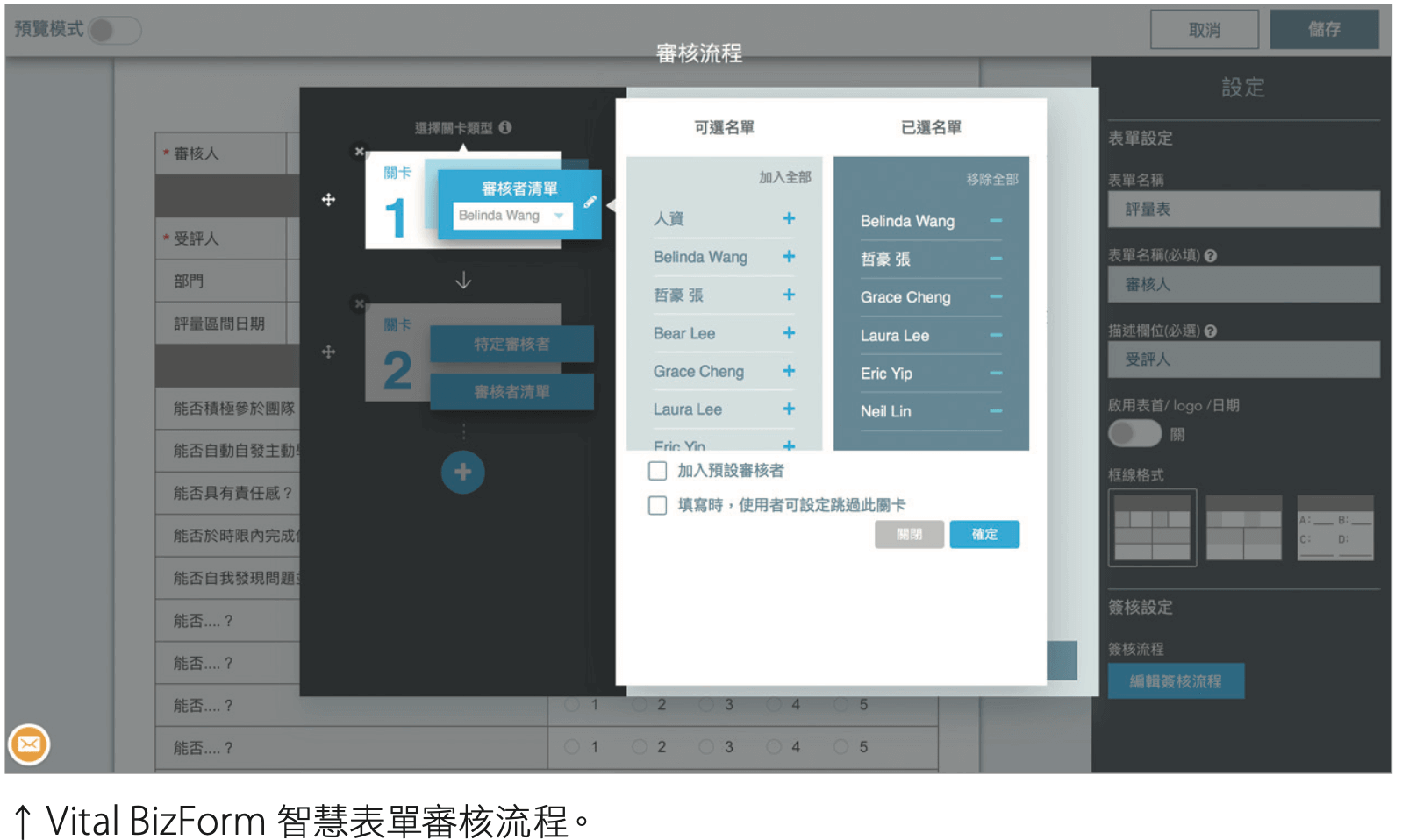The image size is (1402, 840).
Task: Delete step 2 with its X icon
Action: pos(359,304)
